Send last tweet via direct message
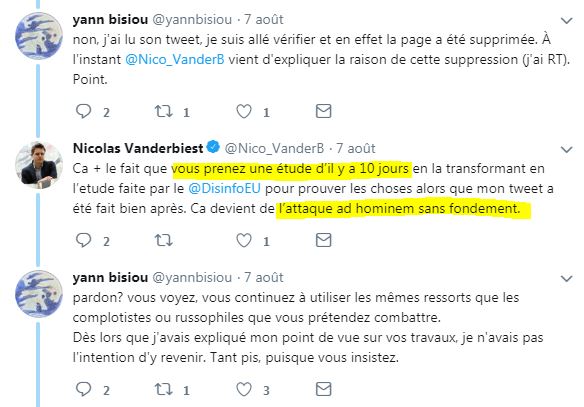Image resolution: width=584 pixels, height=407 pixels. [323, 389]
